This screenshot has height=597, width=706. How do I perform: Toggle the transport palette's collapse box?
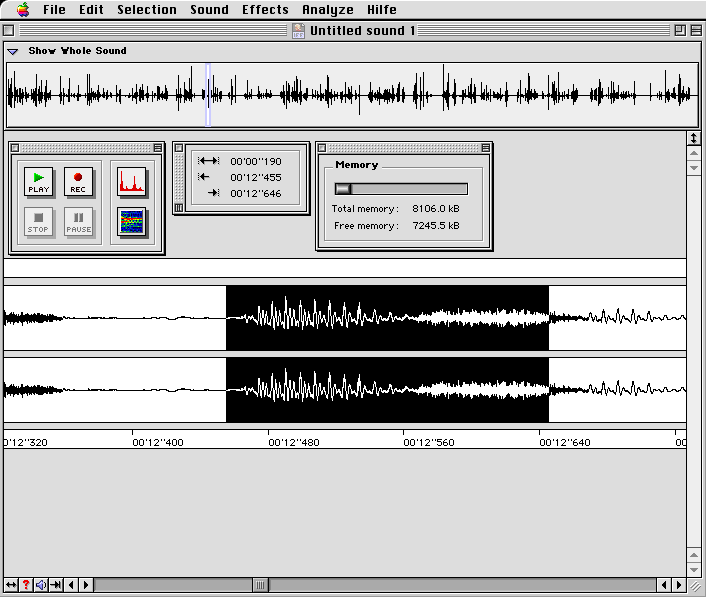click(x=158, y=148)
